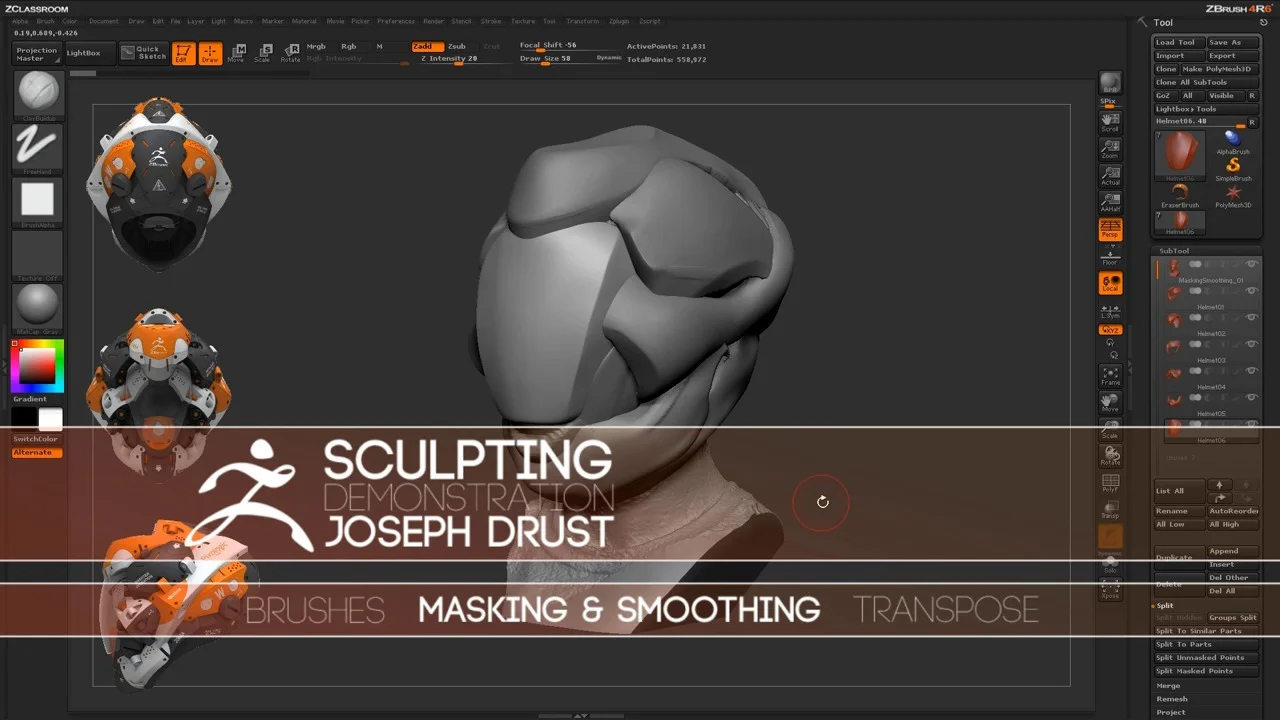This screenshot has height=720, width=1280.
Task: Toggle the Floor grid
Action: (1110, 256)
